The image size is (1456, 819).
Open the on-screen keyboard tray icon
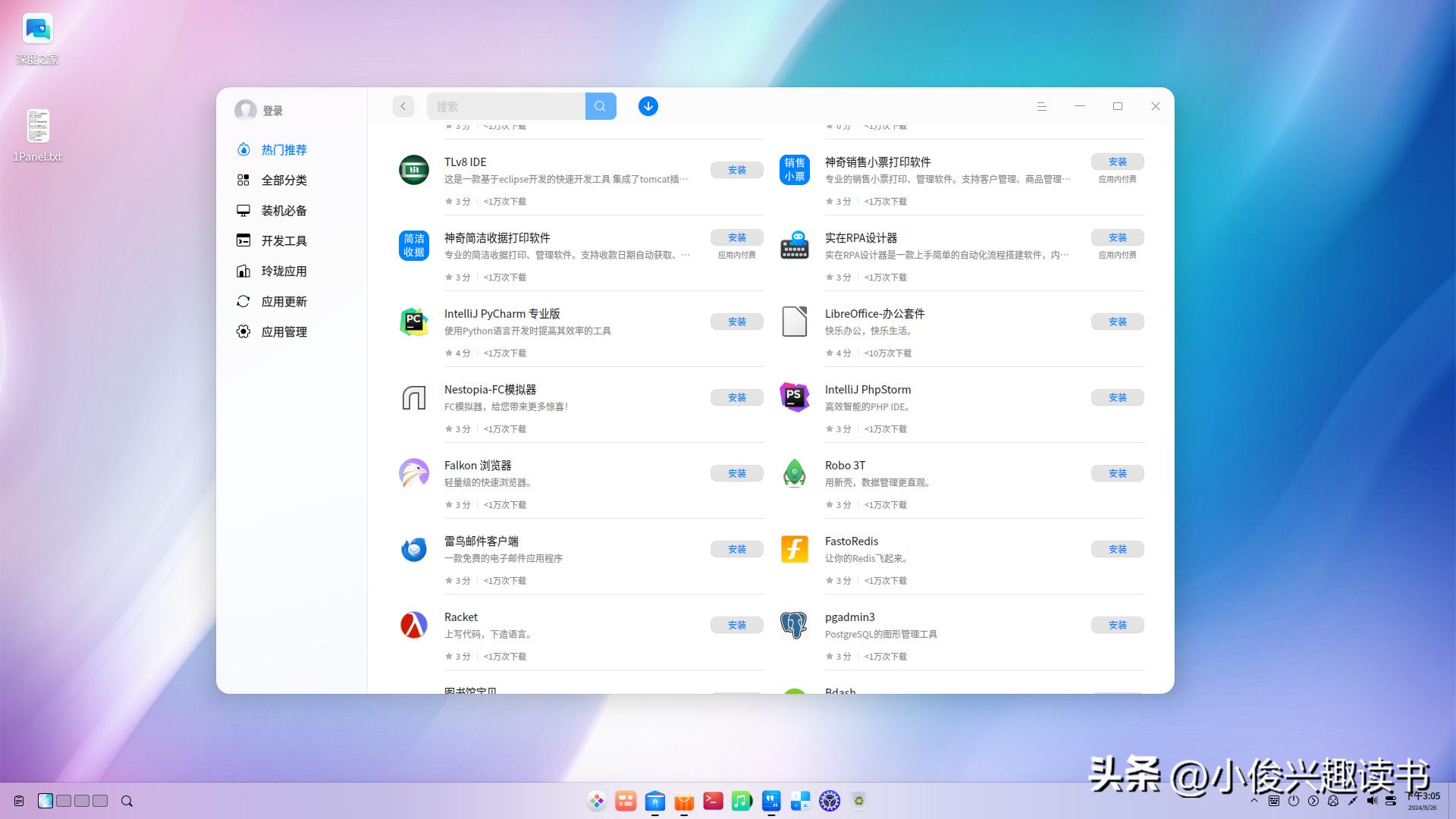tap(1274, 801)
